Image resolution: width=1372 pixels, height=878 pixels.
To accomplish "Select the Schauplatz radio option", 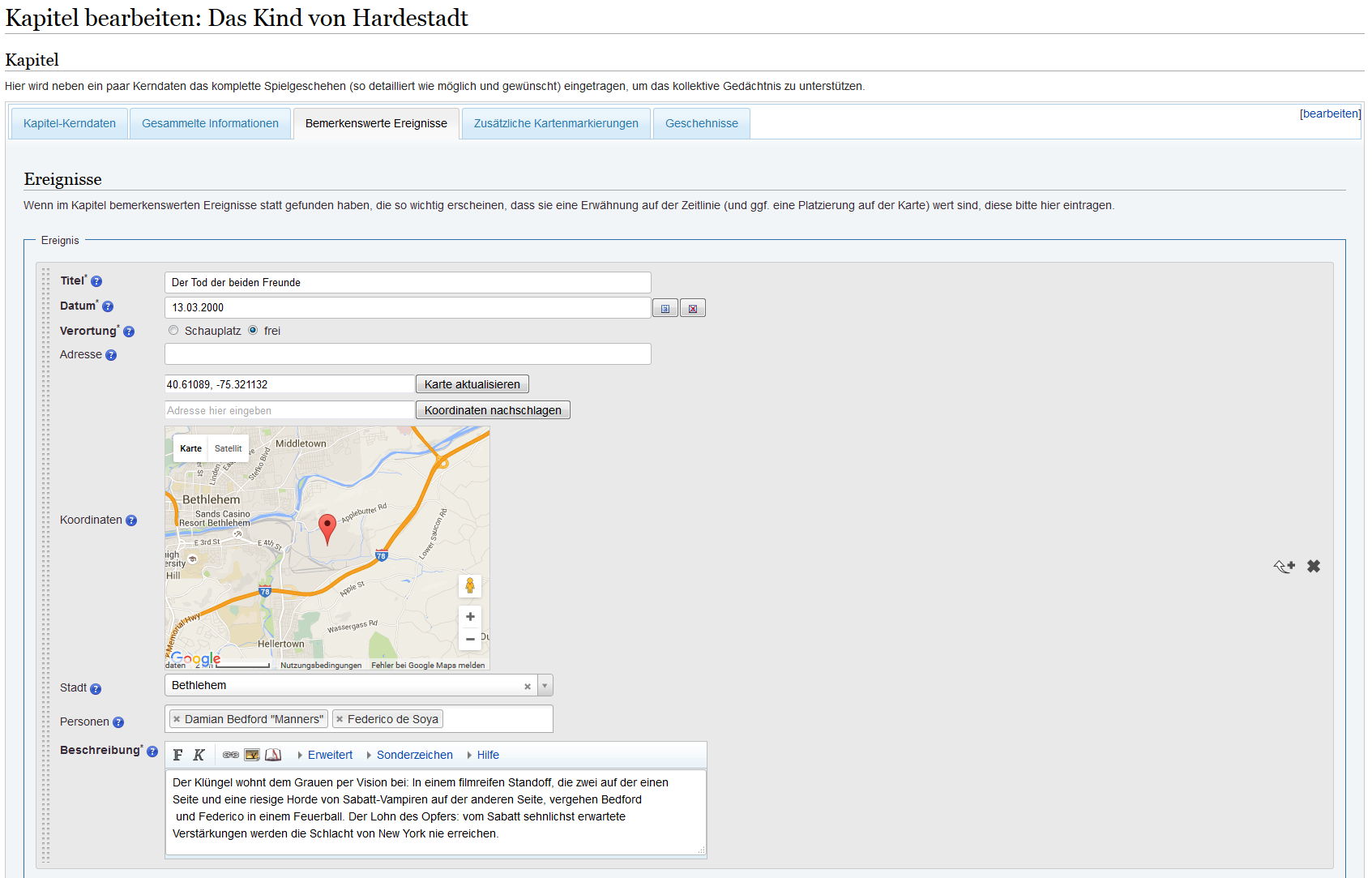I will [x=173, y=331].
